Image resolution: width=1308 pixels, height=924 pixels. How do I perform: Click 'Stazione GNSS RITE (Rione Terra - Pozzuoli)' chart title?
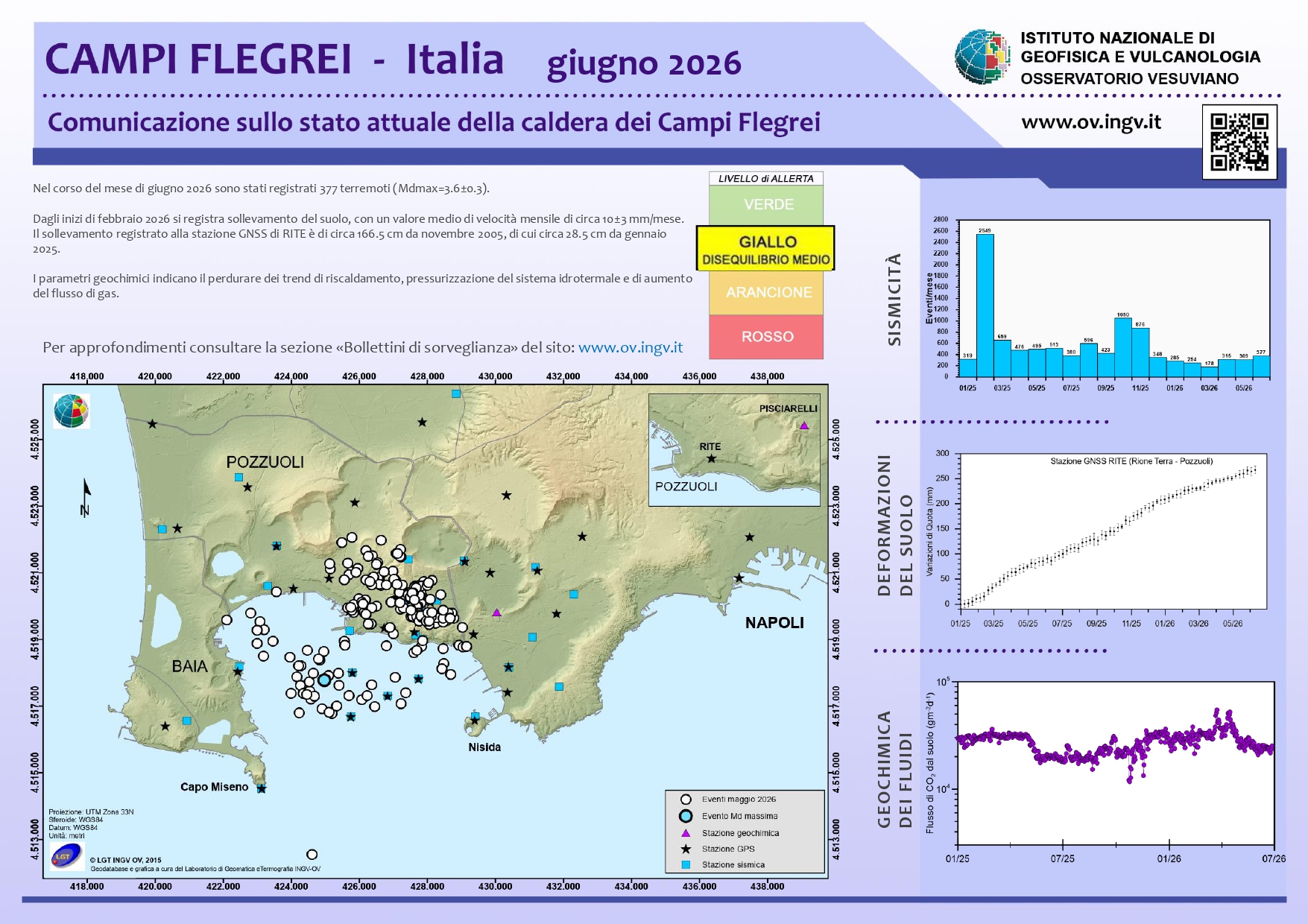click(x=1131, y=461)
